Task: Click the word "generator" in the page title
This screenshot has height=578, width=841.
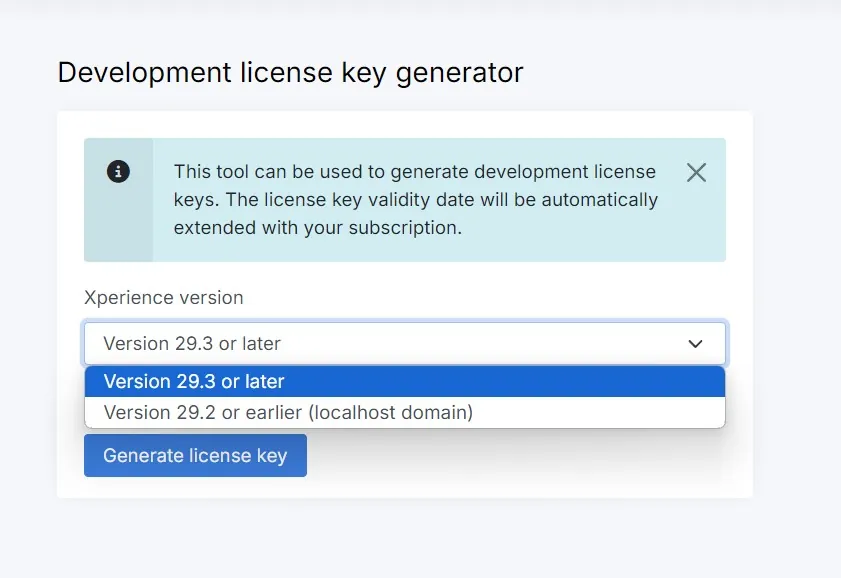Action: (x=459, y=73)
